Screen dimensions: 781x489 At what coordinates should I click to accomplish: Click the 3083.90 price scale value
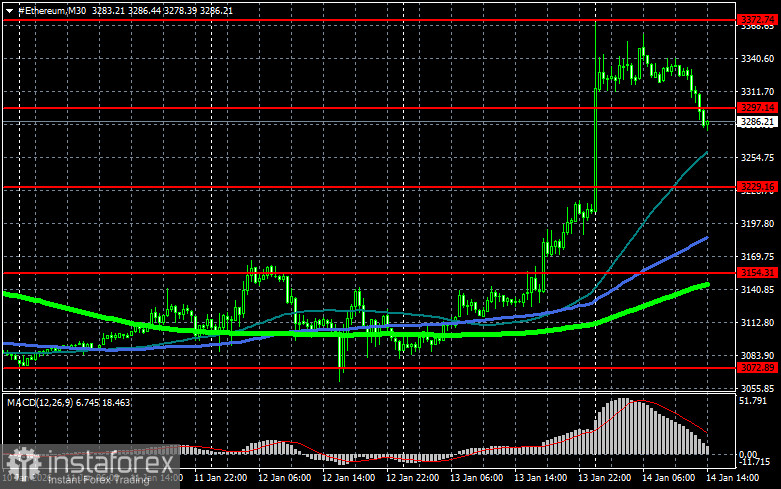pos(758,356)
